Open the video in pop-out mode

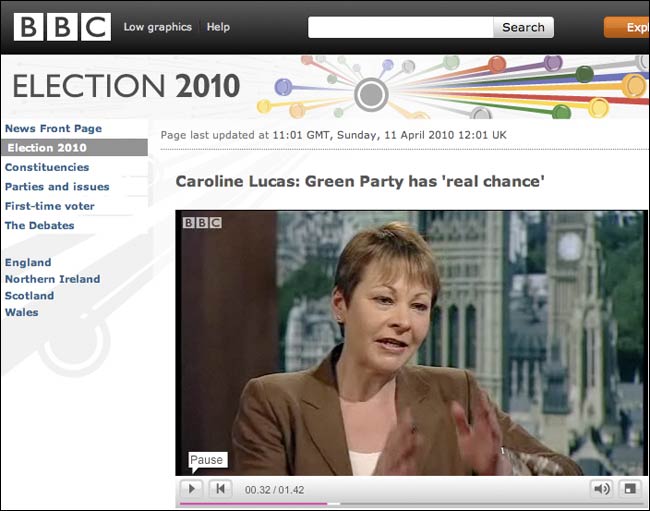630,489
